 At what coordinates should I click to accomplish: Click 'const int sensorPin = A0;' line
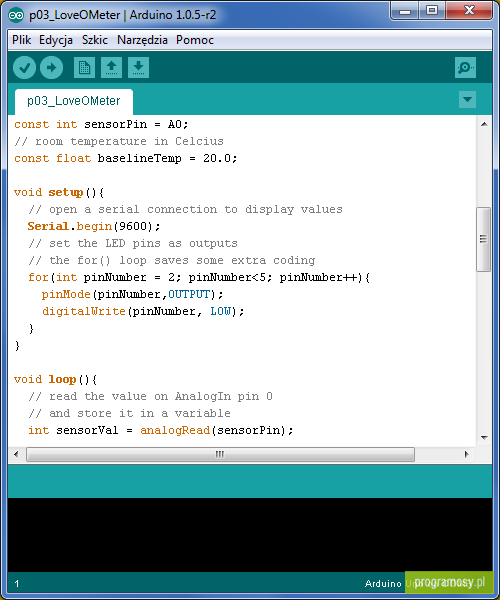point(101,124)
